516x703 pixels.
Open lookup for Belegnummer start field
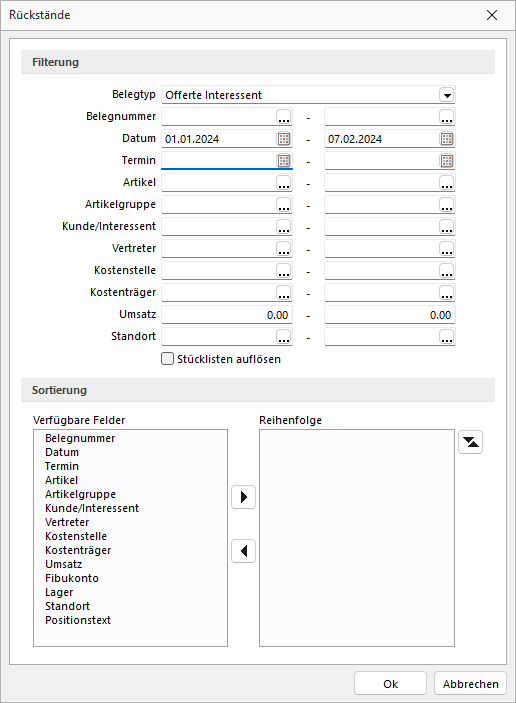(284, 117)
